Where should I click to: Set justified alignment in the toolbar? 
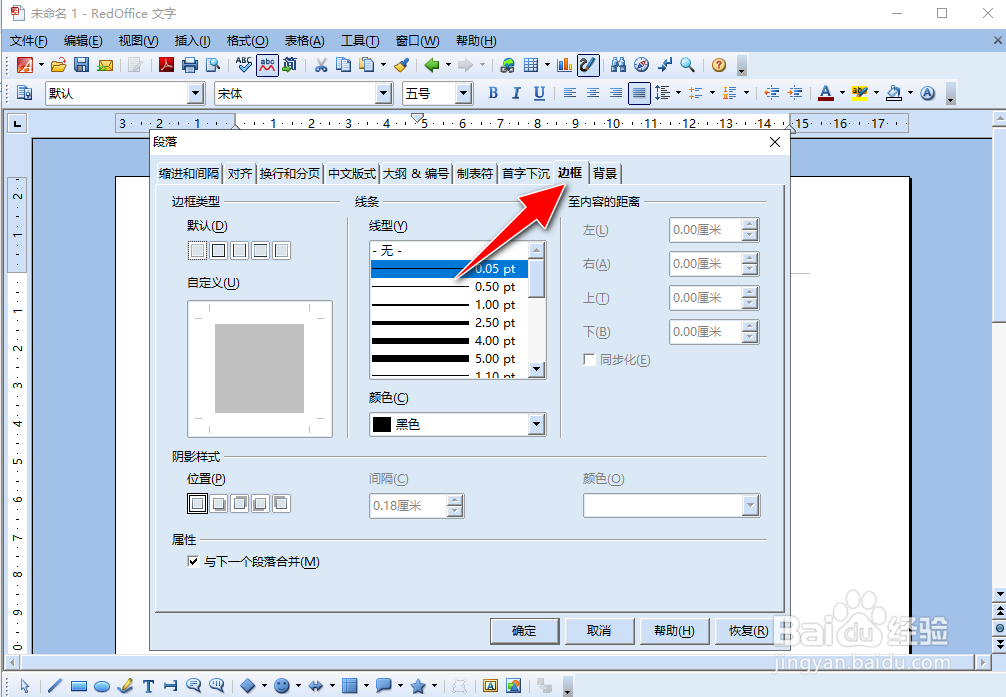click(x=639, y=93)
